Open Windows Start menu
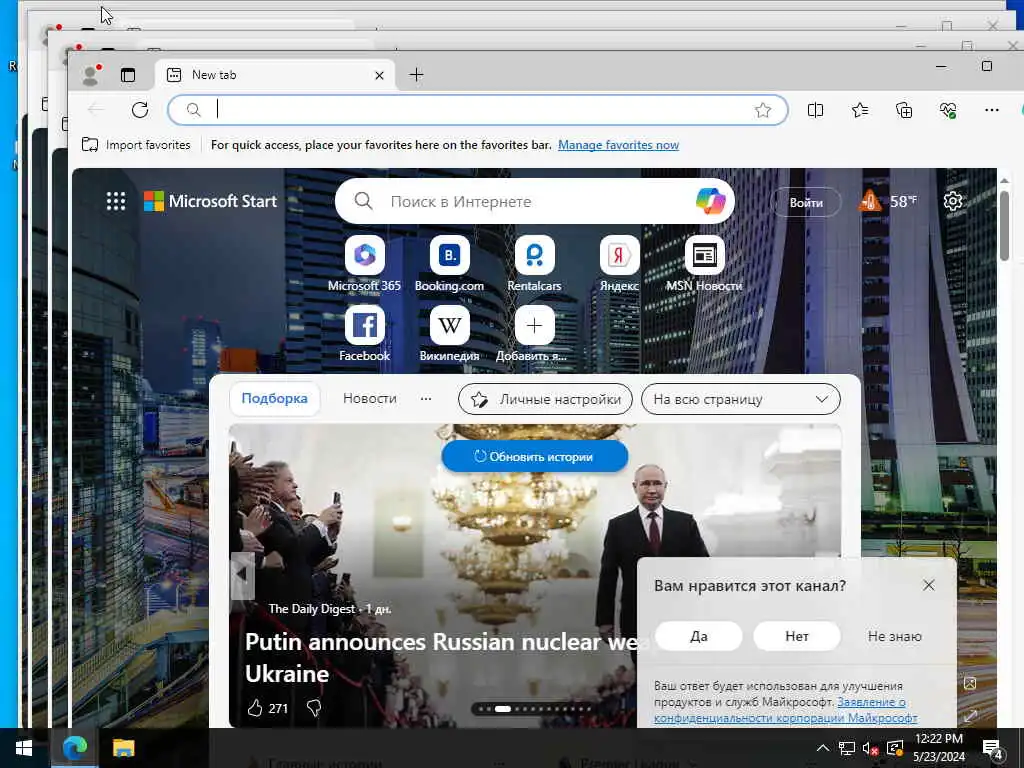The image size is (1024, 768). pos(24,748)
